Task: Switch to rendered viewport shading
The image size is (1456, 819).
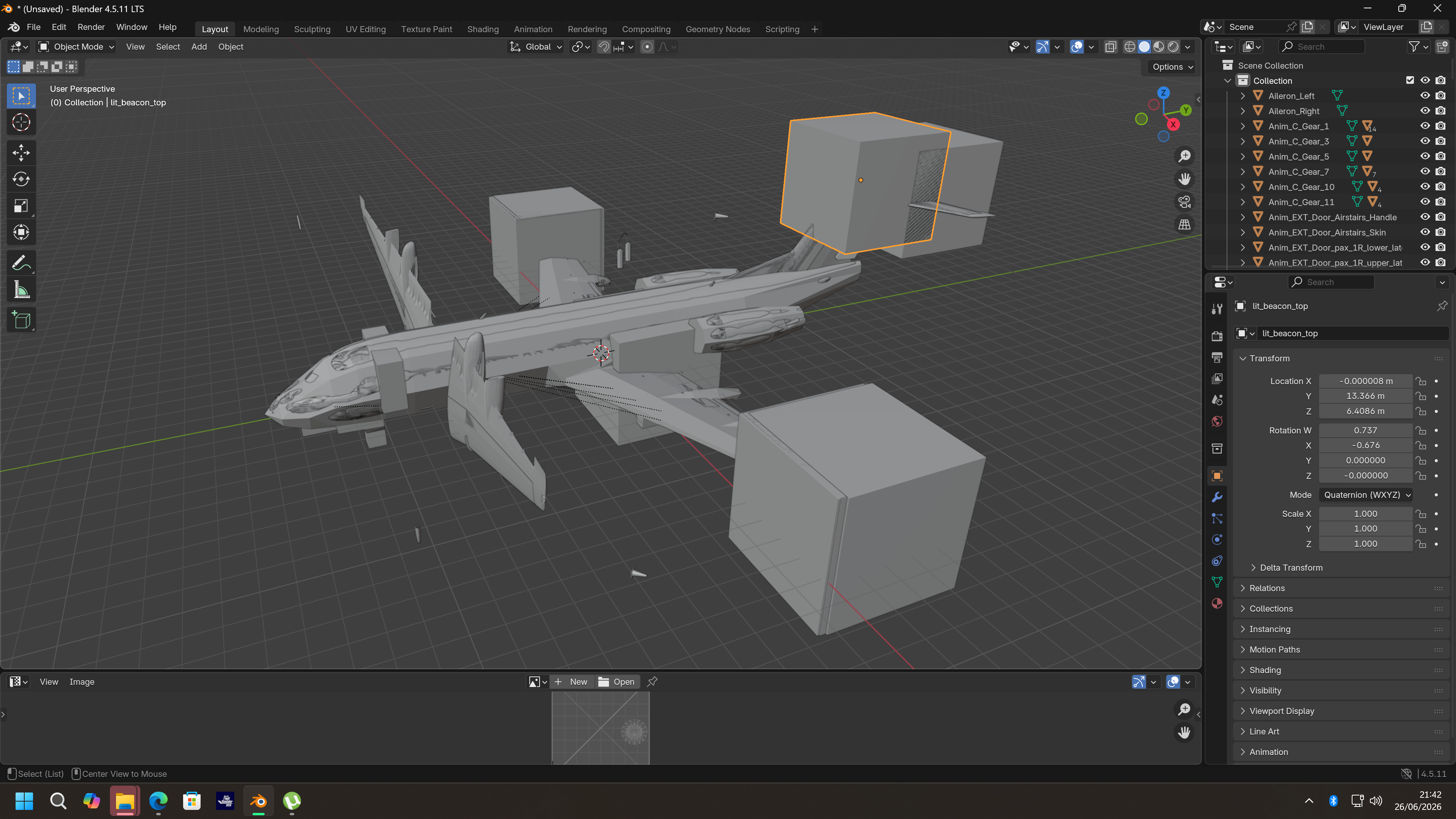Action: (1174, 47)
